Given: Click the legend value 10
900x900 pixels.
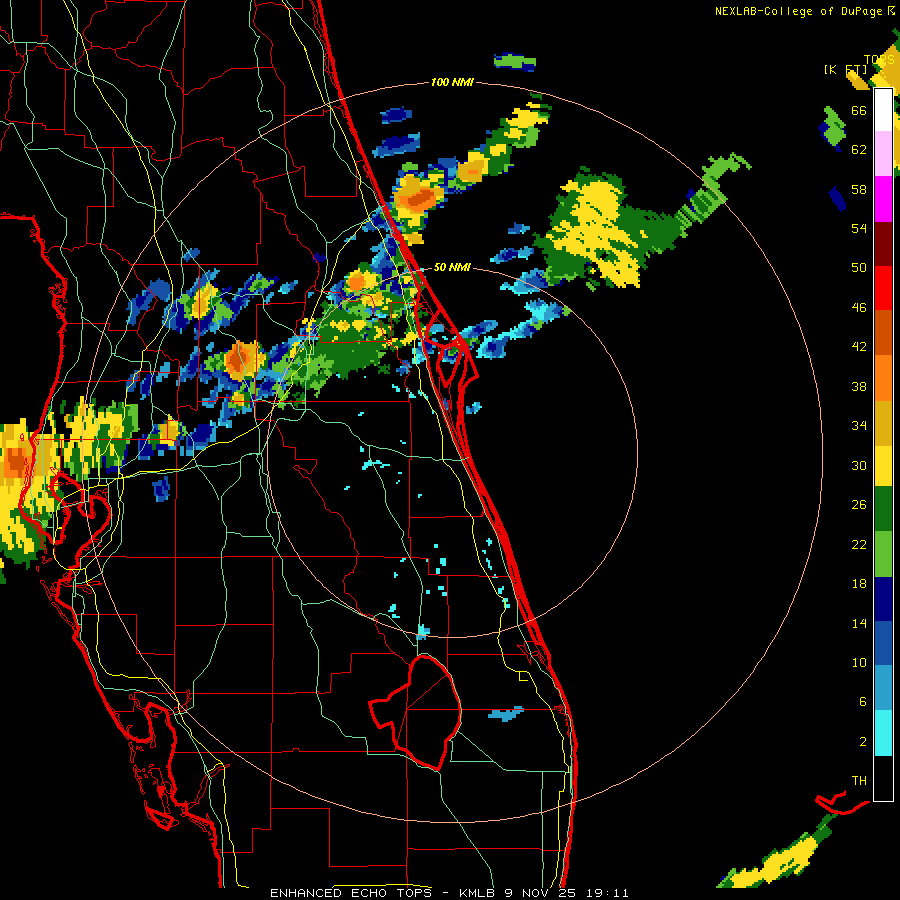Looking at the screenshot, I should [x=859, y=662].
